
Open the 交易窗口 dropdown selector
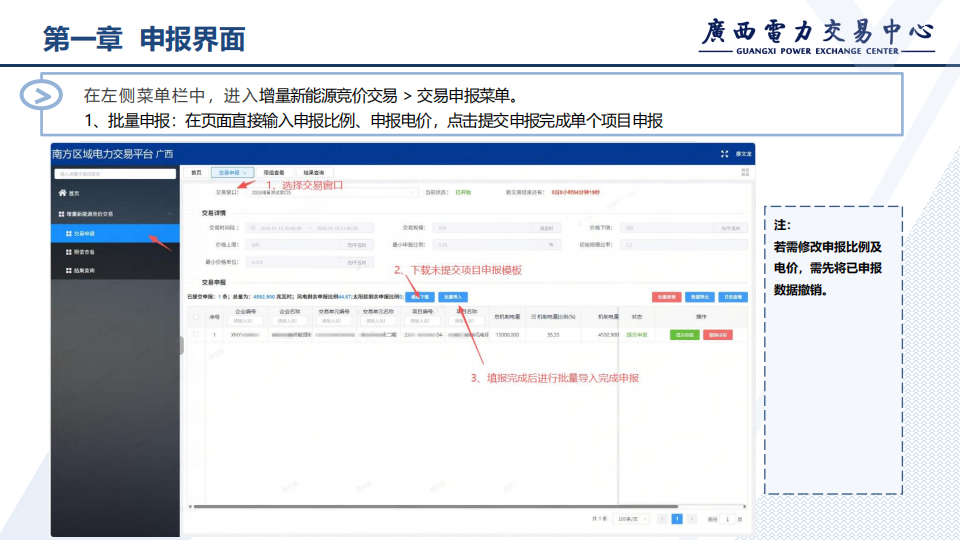(x=332, y=192)
